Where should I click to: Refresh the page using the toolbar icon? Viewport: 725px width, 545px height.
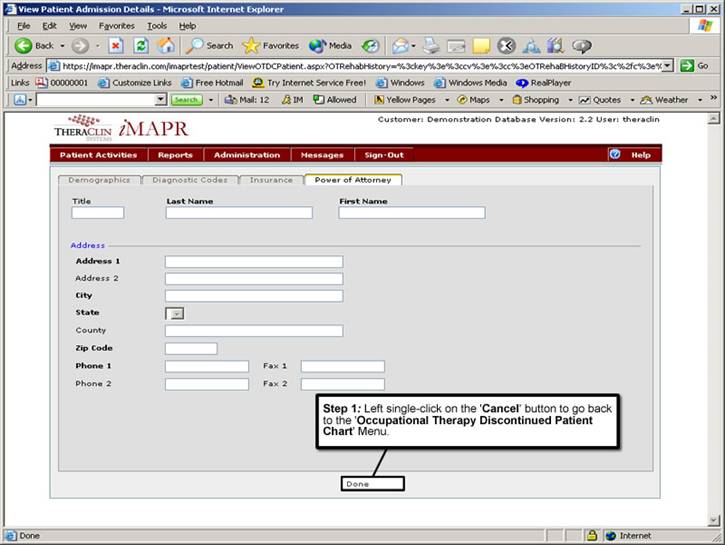pyautogui.click(x=141, y=45)
